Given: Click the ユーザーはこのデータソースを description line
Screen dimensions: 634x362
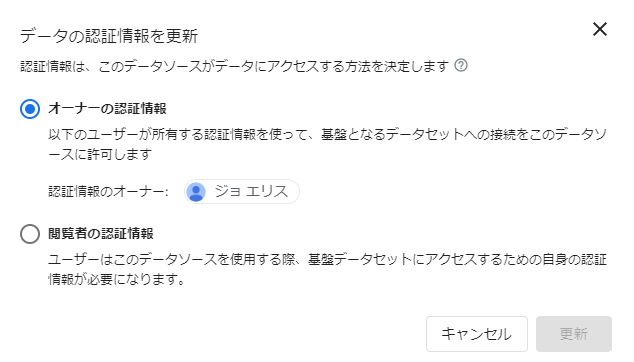Looking at the screenshot, I should (327, 259).
